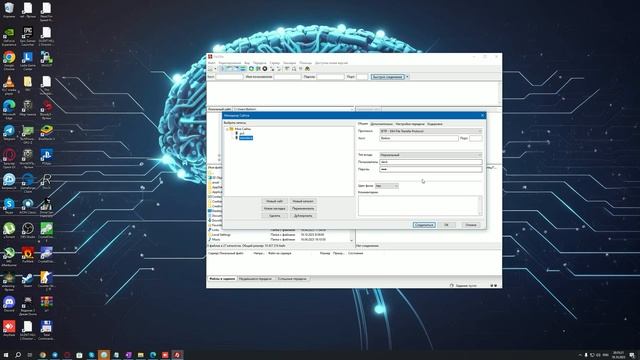Screen dimensions: 640x360
Task: Open the Сервер menu
Action: [x=275, y=63]
